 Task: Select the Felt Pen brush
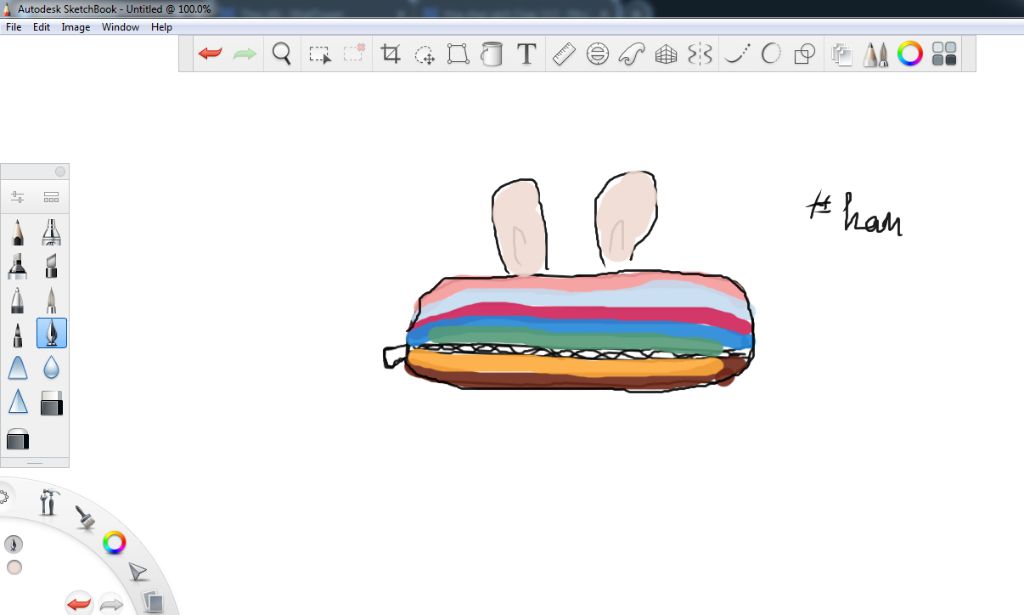[18, 334]
